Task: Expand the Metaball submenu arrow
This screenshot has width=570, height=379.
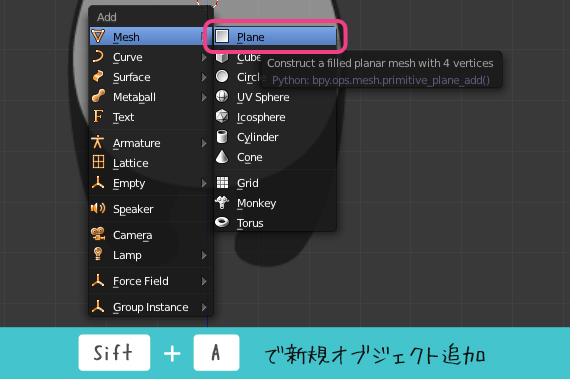Action: (204, 97)
